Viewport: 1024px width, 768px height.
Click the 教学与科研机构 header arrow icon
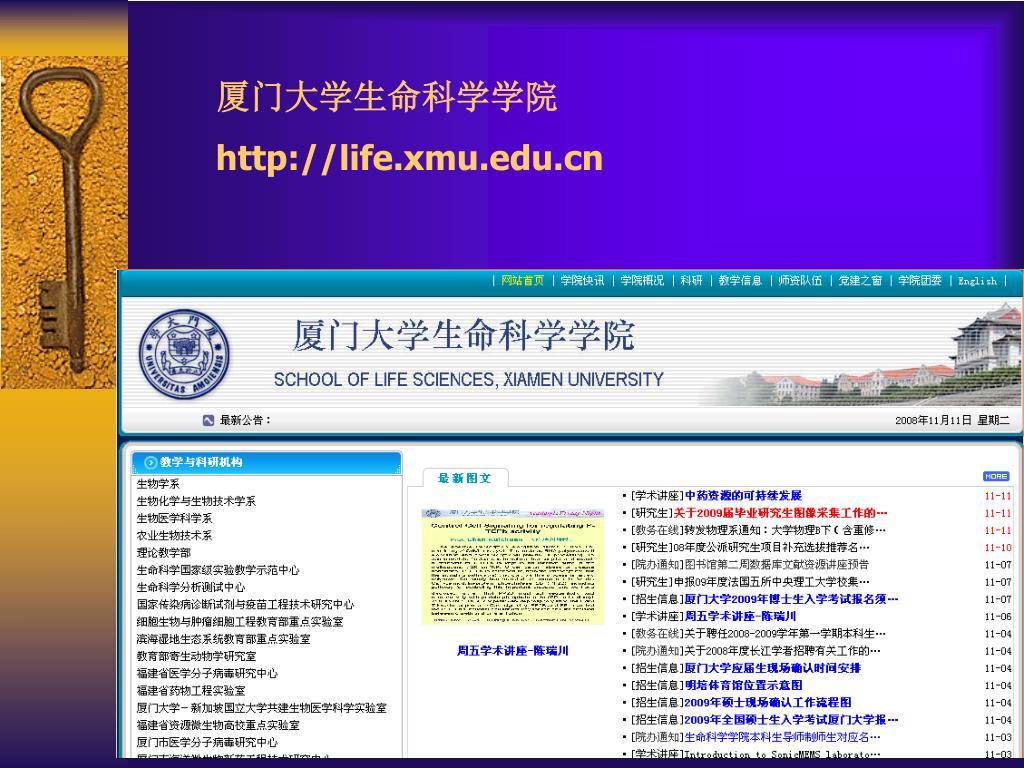pos(150,462)
